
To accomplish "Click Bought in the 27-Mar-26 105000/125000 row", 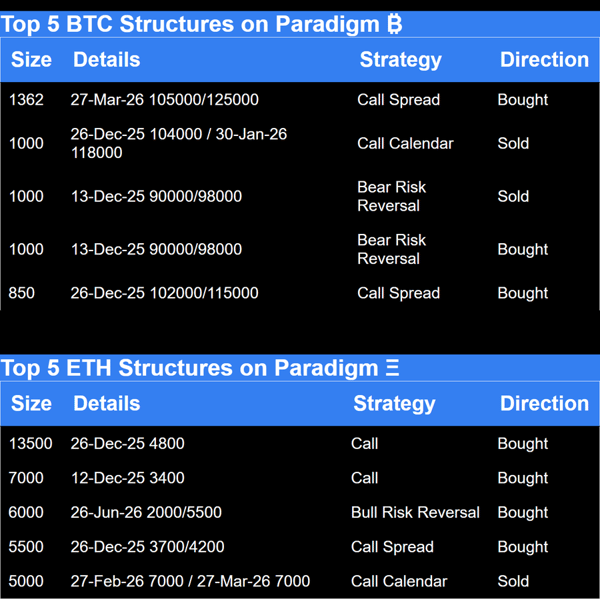I will 523,100.
